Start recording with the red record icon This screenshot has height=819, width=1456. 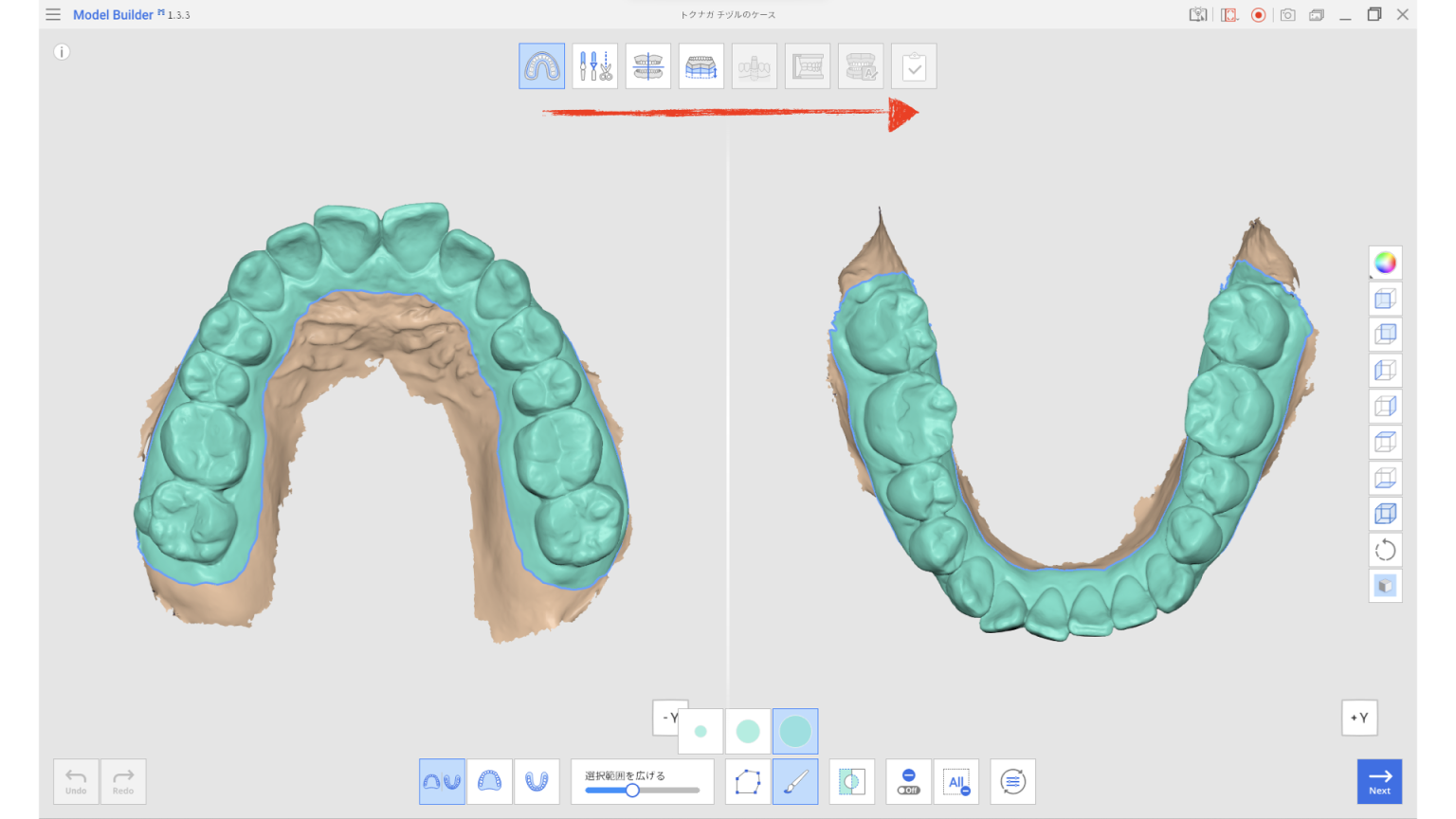[x=1258, y=14]
